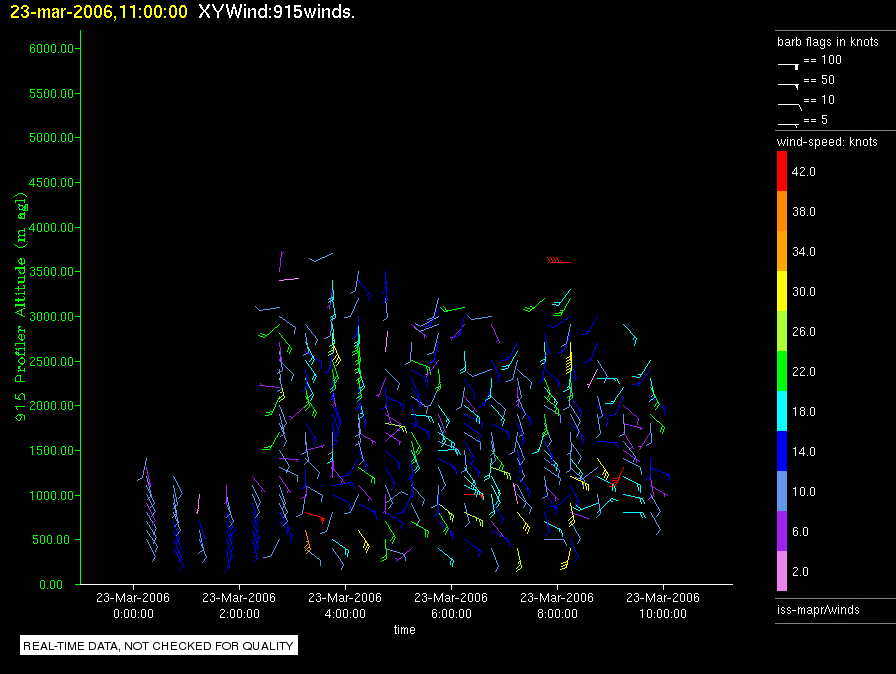Screen dimensions: 896x674
Task: Click the 5500.00 altitude tick label
Action: [51, 94]
